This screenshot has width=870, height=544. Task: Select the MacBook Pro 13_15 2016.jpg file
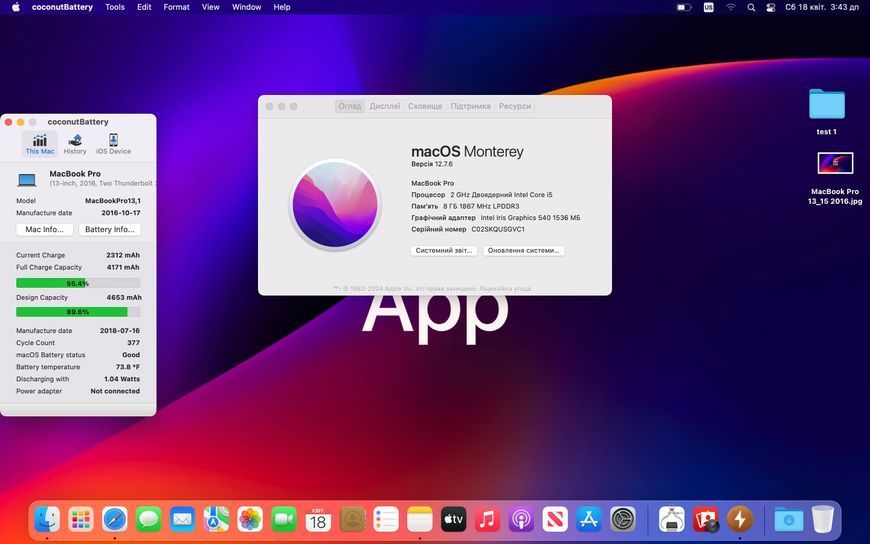835,164
